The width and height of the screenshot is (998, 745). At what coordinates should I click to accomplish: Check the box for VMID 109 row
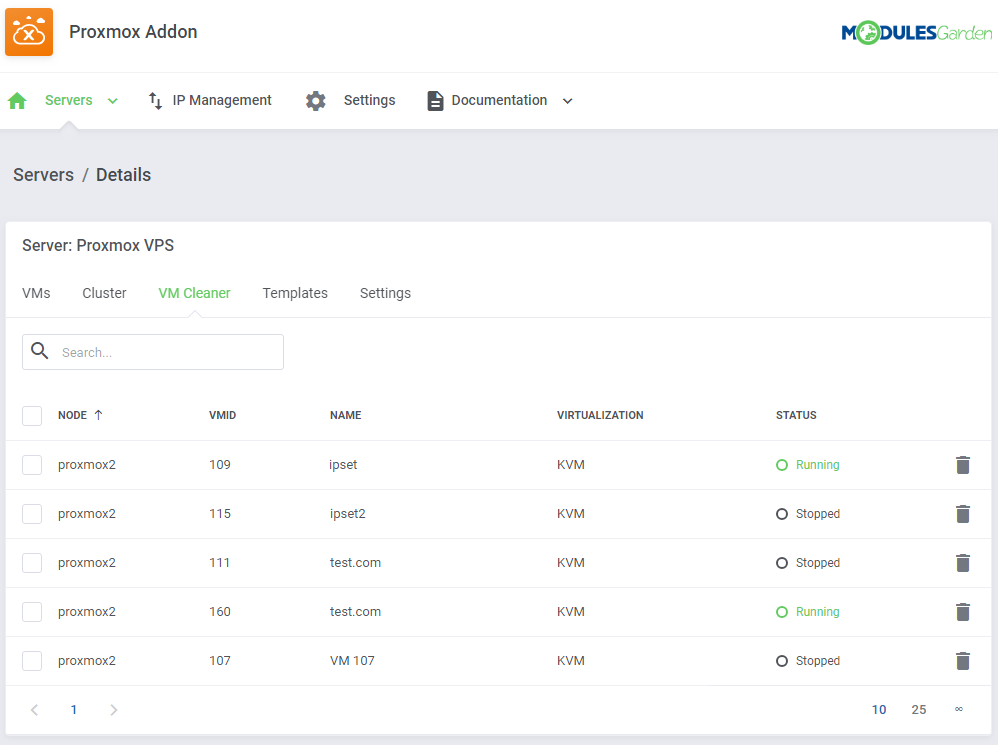pyautogui.click(x=32, y=465)
